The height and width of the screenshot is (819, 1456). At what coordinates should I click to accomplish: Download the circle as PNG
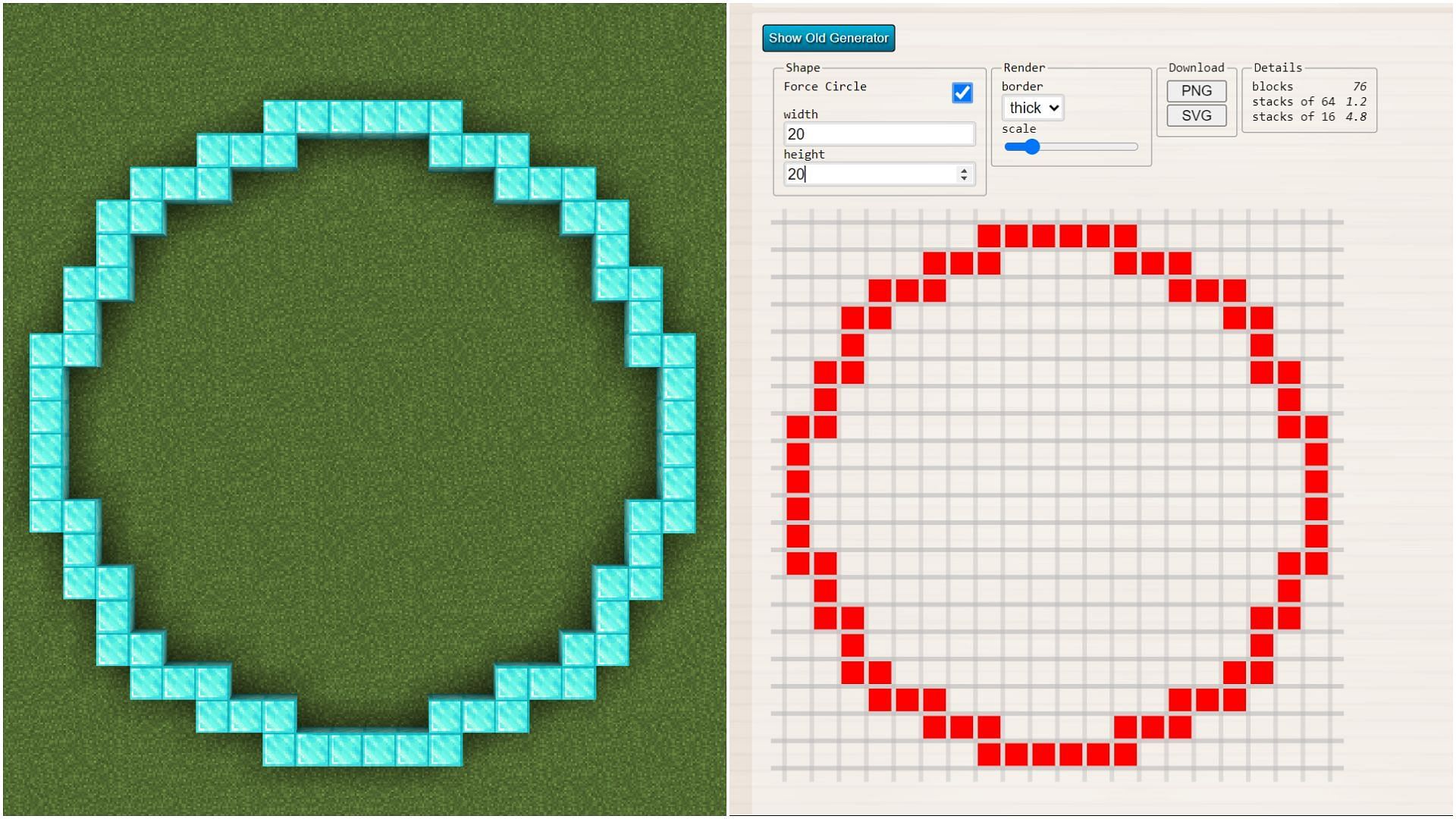click(1197, 90)
